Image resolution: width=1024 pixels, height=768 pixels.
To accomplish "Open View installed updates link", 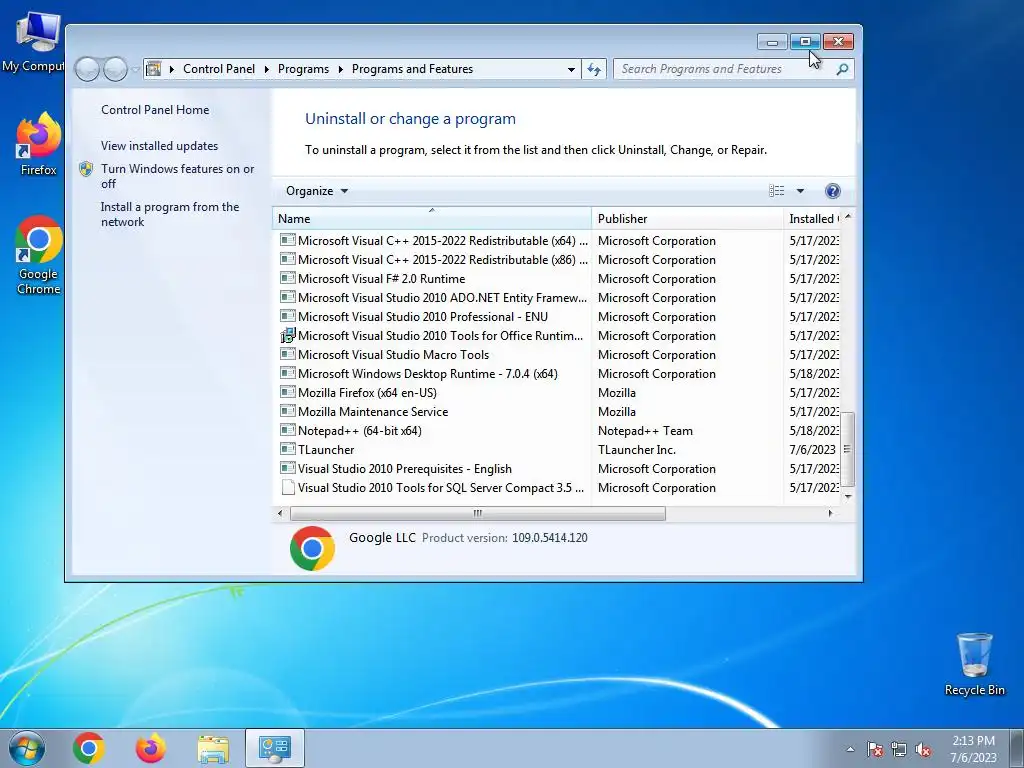I will [159, 146].
